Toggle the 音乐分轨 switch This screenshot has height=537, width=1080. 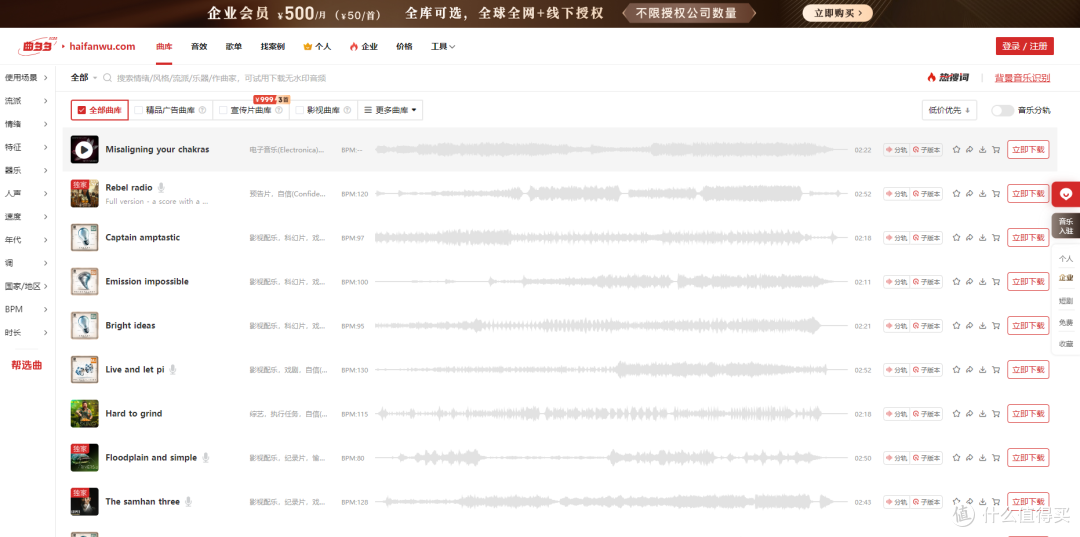(x=1002, y=110)
